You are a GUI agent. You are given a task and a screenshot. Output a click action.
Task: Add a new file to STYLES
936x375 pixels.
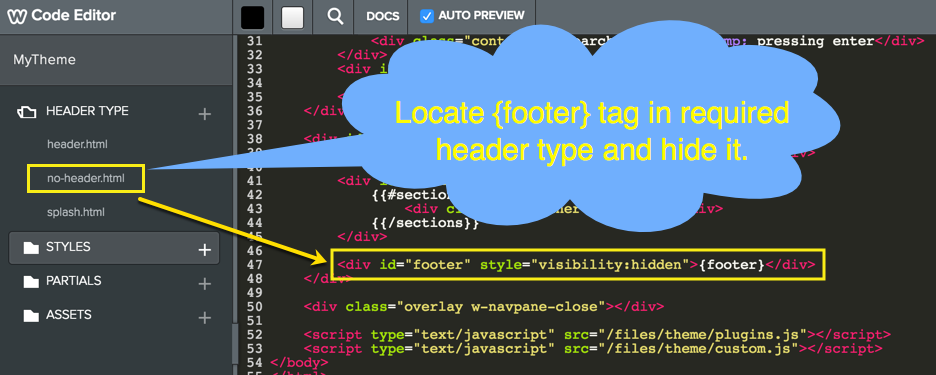(205, 250)
